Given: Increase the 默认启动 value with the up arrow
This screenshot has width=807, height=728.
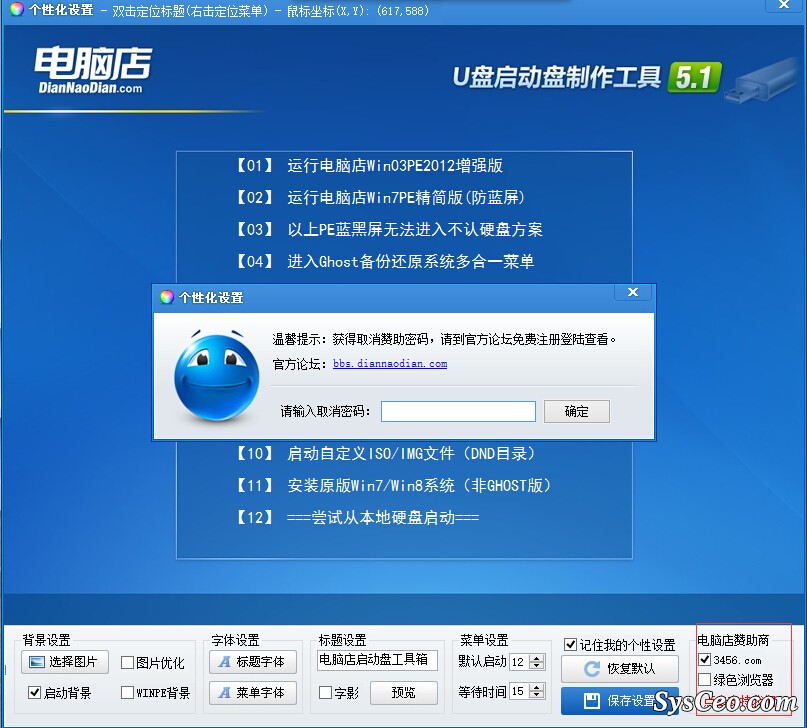Looking at the screenshot, I should [537, 658].
